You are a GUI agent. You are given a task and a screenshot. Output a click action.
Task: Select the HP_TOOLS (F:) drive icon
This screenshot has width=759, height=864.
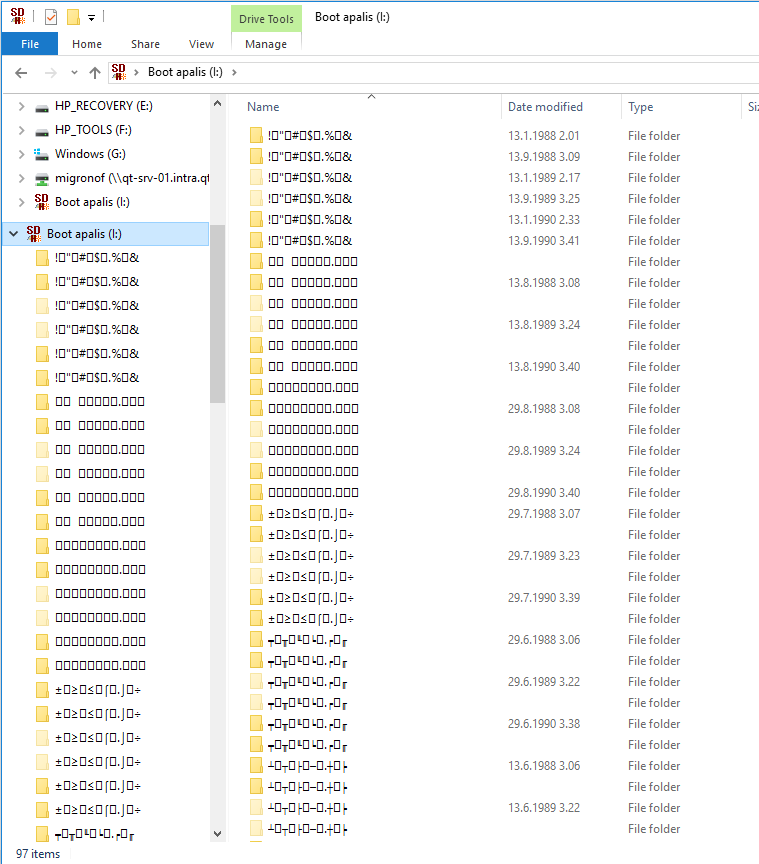point(41,130)
